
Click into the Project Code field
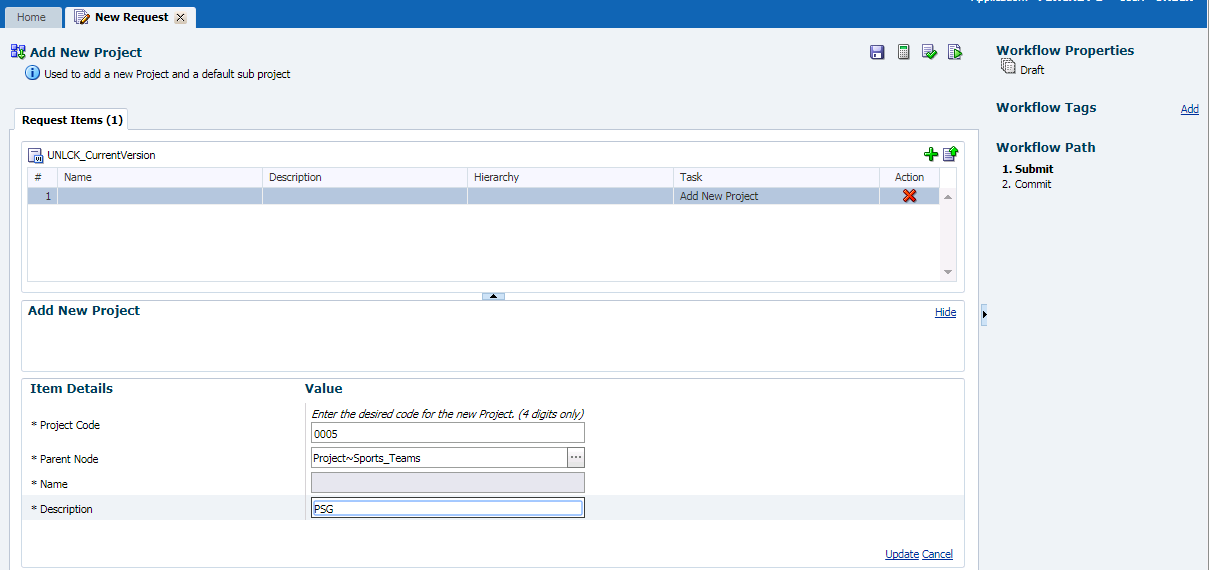[448, 433]
